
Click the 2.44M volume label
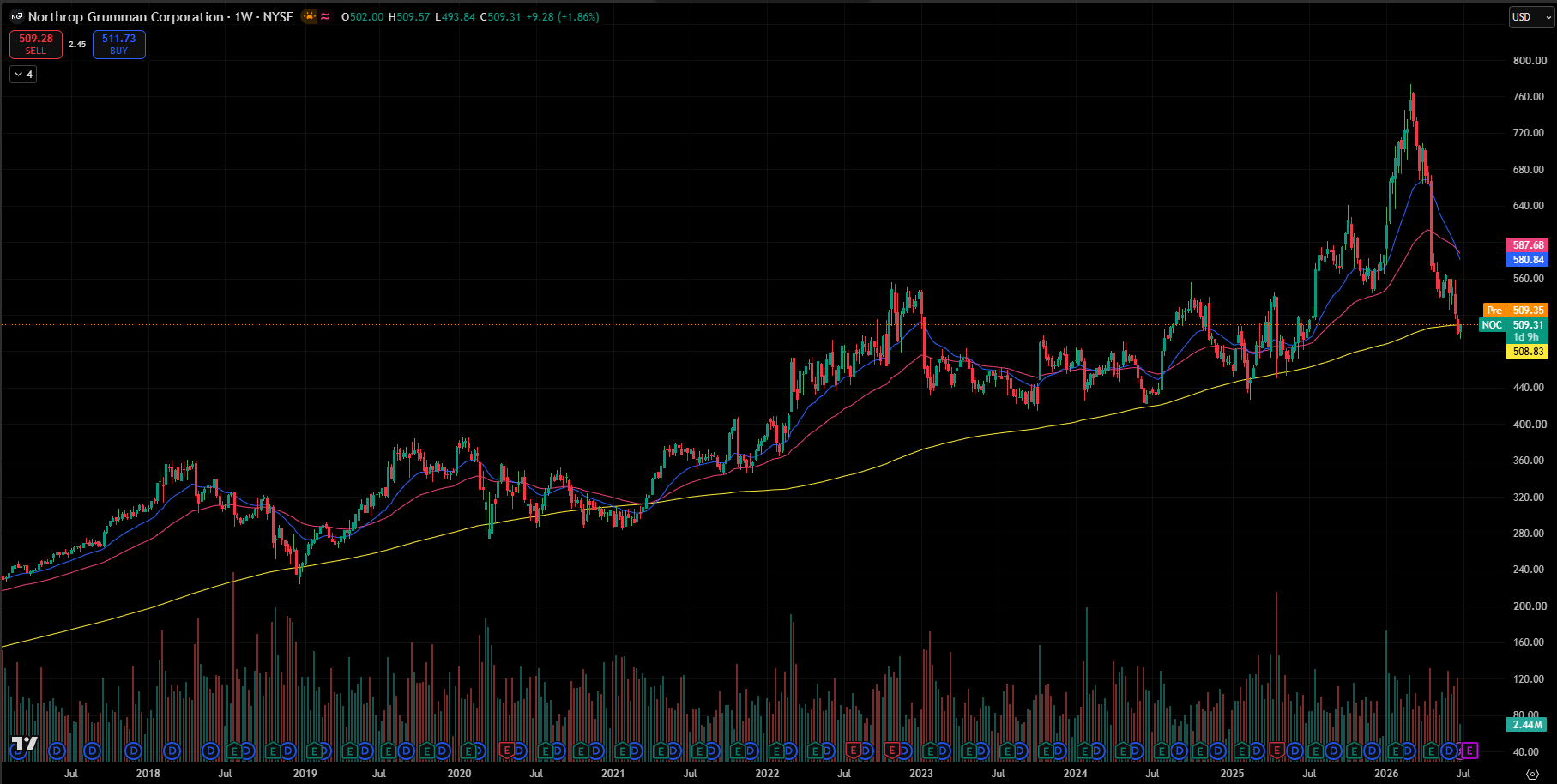tap(1527, 725)
